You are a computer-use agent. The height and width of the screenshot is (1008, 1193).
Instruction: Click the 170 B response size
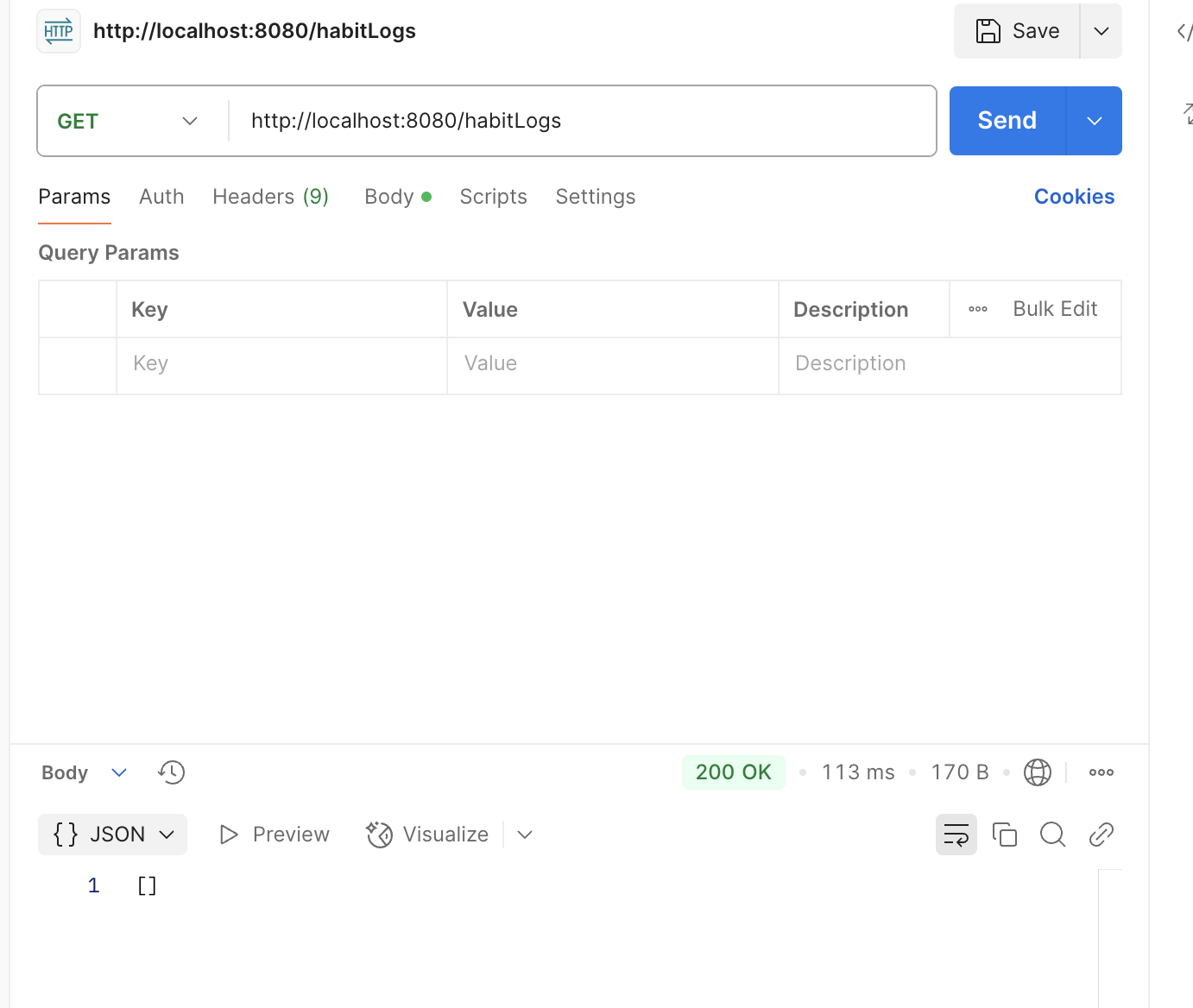(x=960, y=772)
